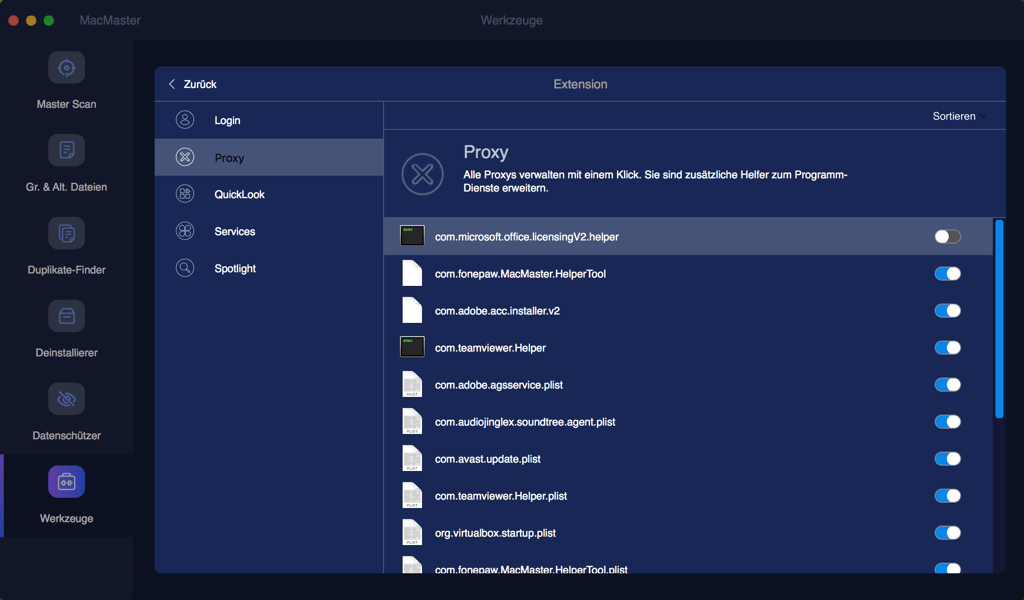Click the Login user icon

coord(185,119)
